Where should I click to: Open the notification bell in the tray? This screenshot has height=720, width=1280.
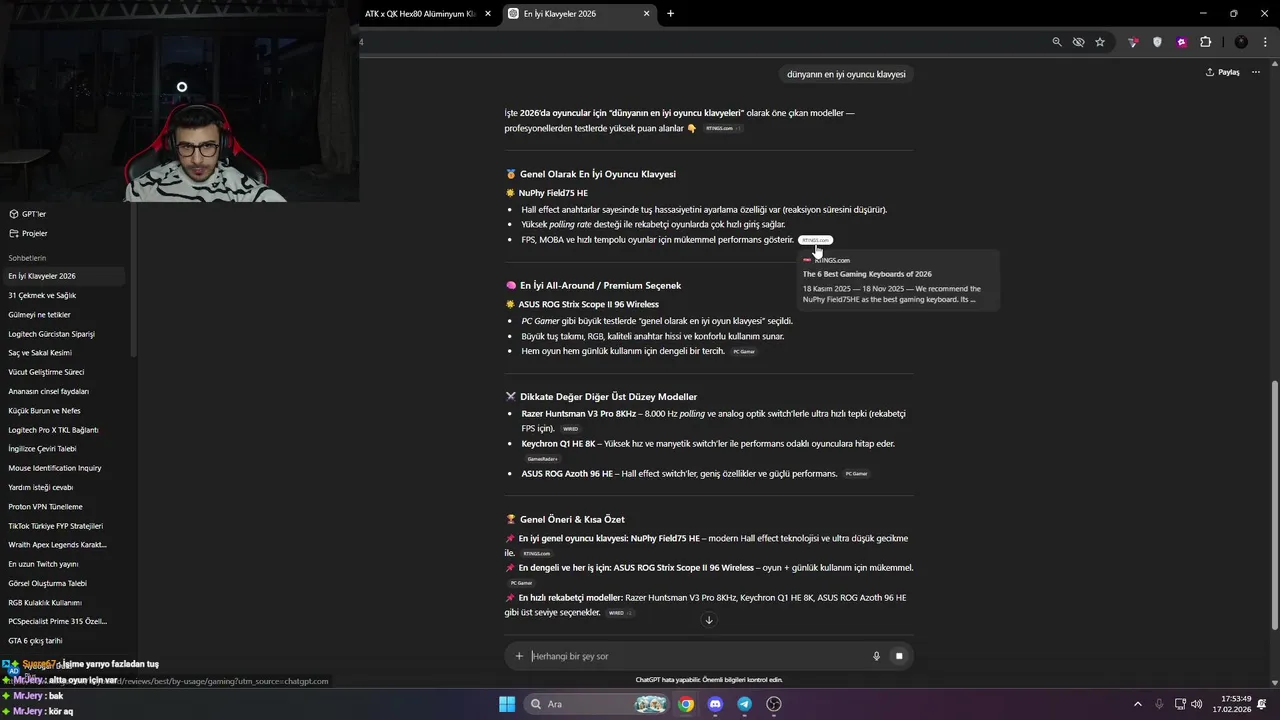click(x=1262, y=704)
